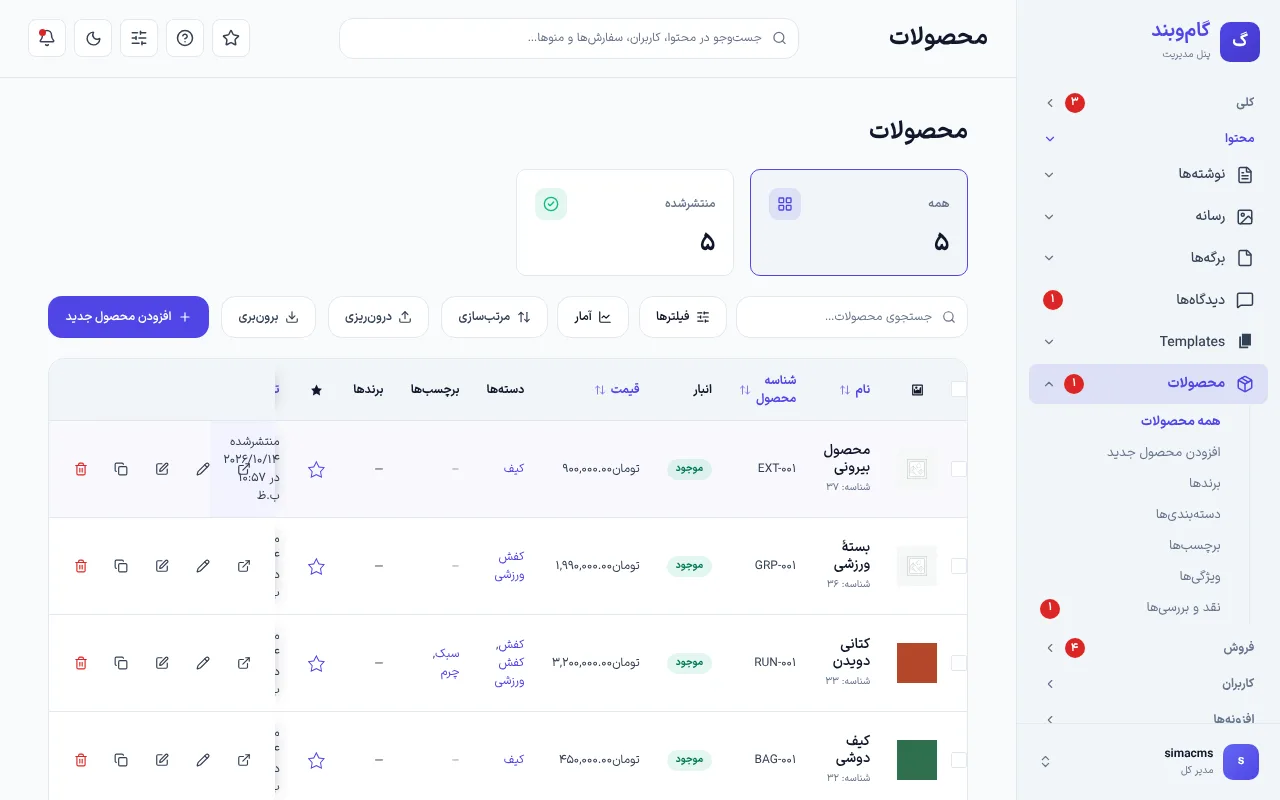This screenshot has height=800, width=1280.
Task: Click افزودن محصول جدید button
Action: [128, 317]
